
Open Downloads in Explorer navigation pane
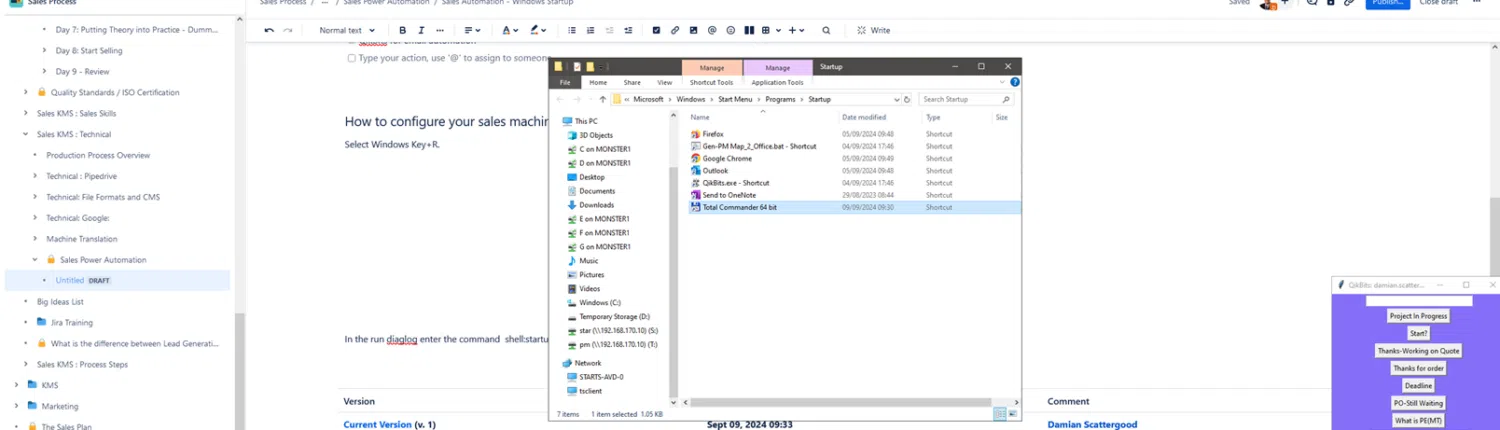click(x=596, y=205)
